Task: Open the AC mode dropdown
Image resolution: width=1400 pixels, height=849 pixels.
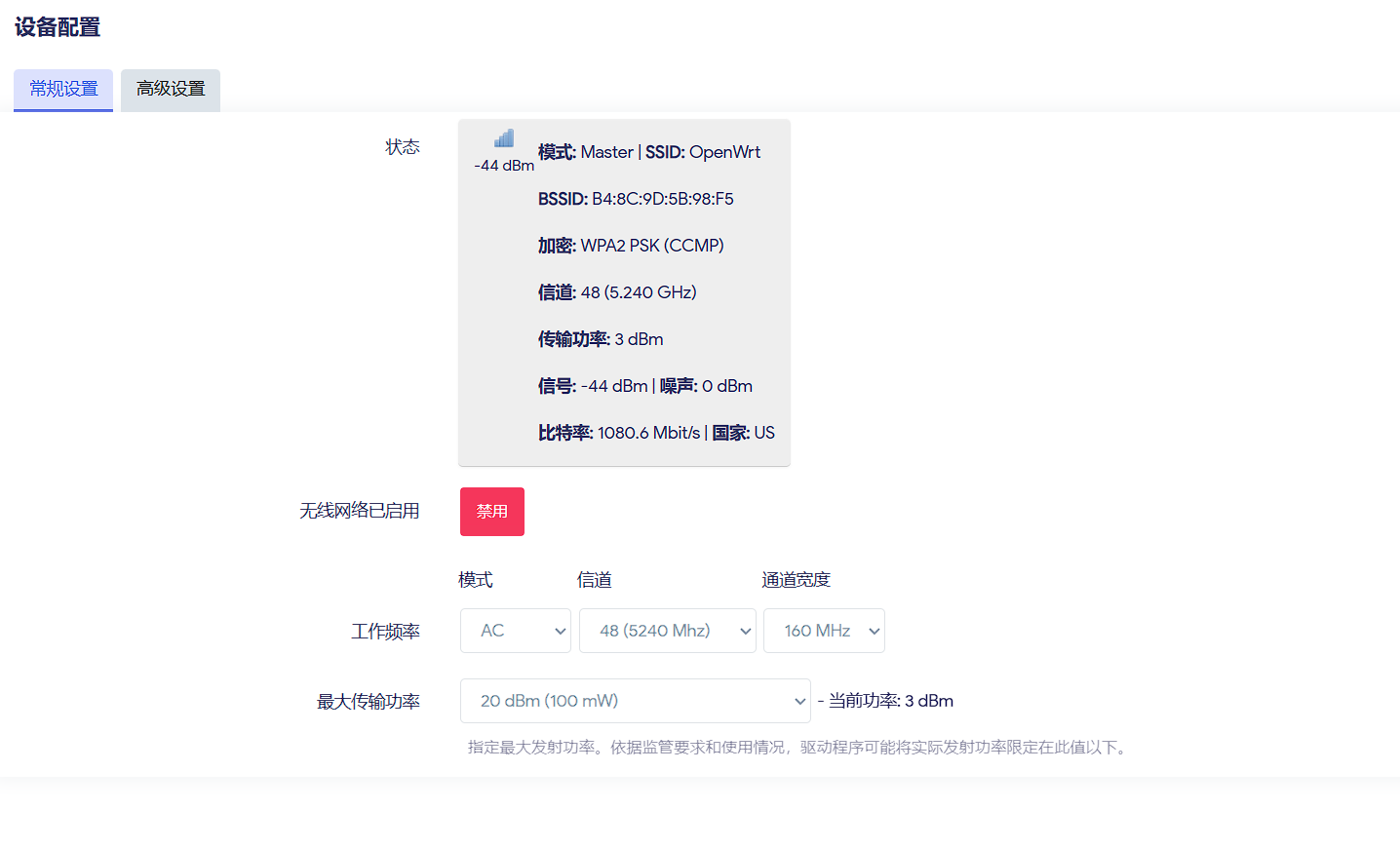Action: pyautogui.click(x=515, y=631)
